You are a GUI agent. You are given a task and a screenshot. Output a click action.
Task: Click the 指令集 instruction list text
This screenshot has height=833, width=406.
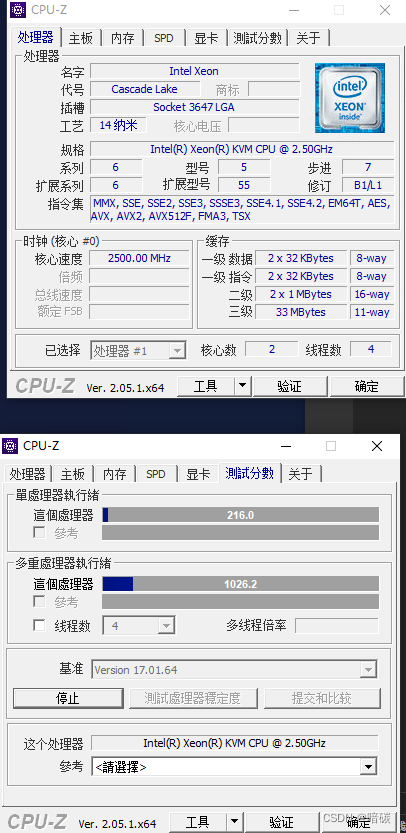tap(242, 209)
